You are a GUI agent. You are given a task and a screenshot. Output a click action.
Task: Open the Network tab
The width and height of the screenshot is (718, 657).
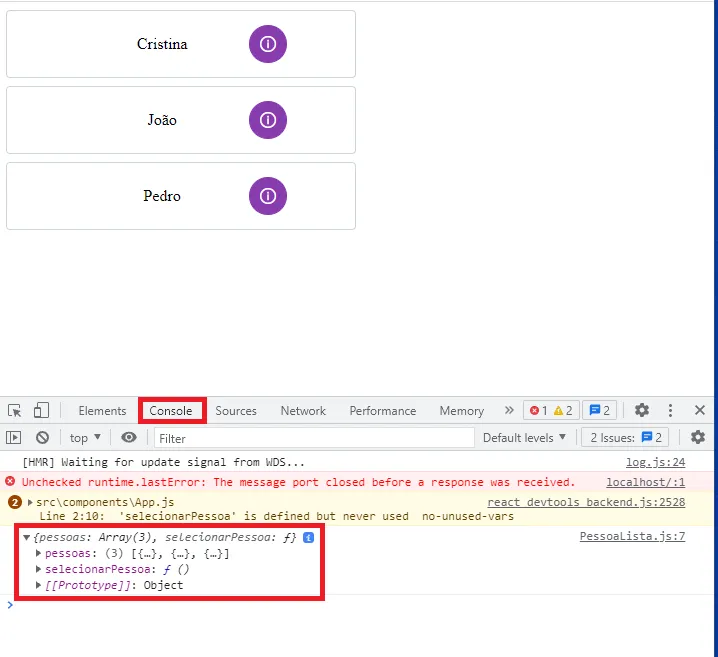303,411
